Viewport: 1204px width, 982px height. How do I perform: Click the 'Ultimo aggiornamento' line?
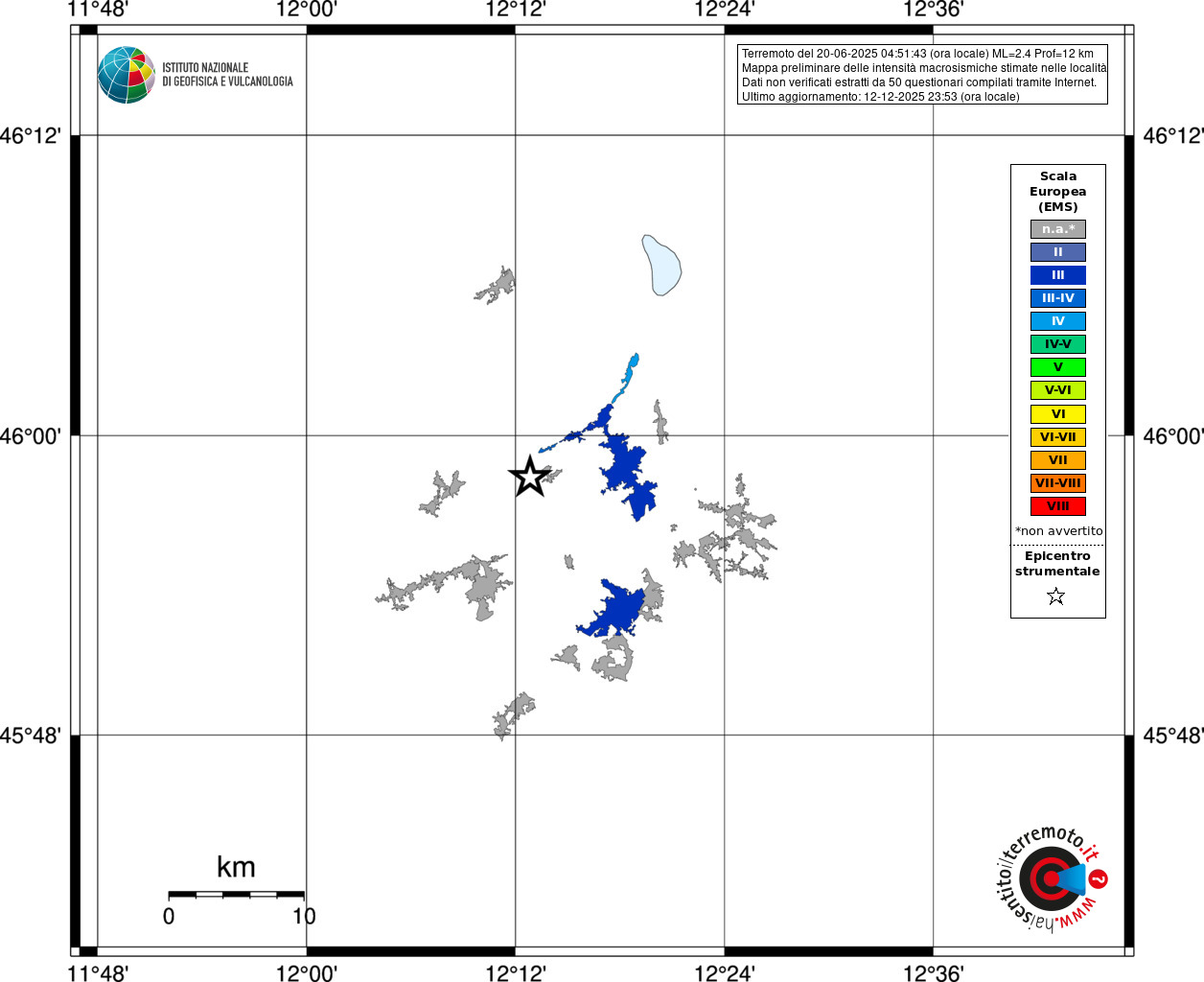(881, 97)
